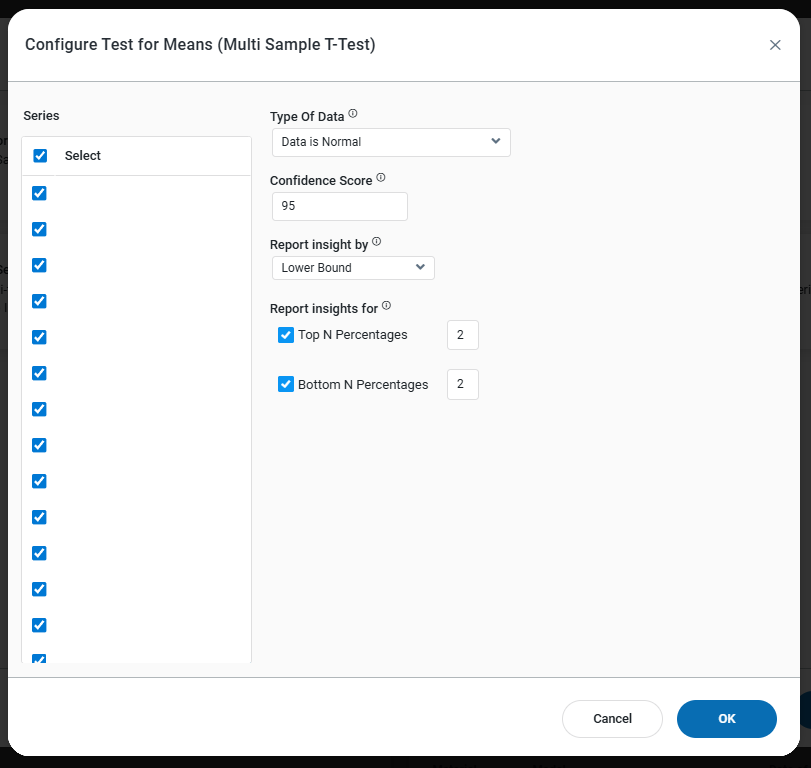
Task: Click info icon beside Report insights for
Action: click(x=387, y=306)
